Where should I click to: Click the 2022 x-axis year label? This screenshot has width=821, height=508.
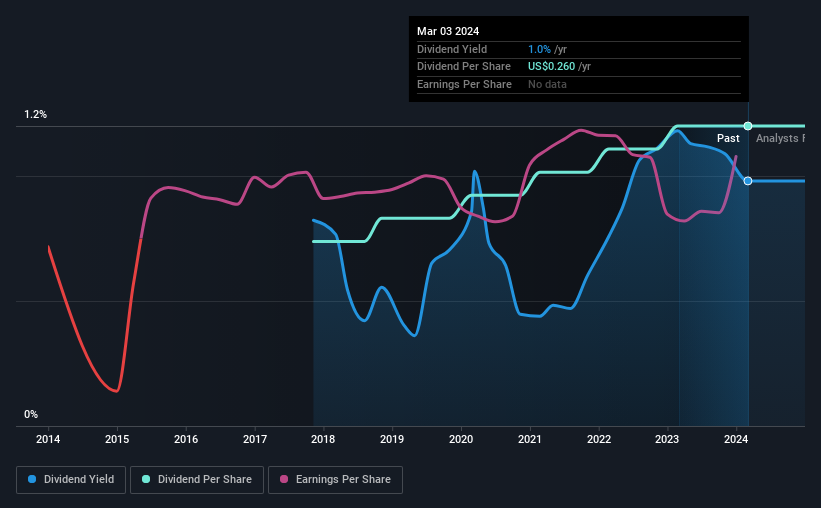599,439
